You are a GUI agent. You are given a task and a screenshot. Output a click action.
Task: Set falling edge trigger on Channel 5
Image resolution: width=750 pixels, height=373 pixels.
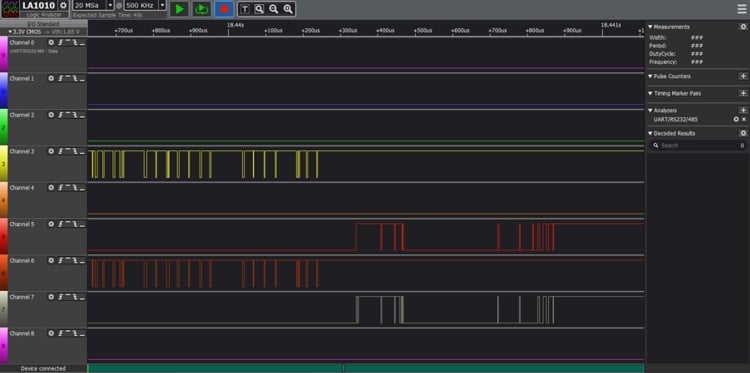[x=75, y=224]
